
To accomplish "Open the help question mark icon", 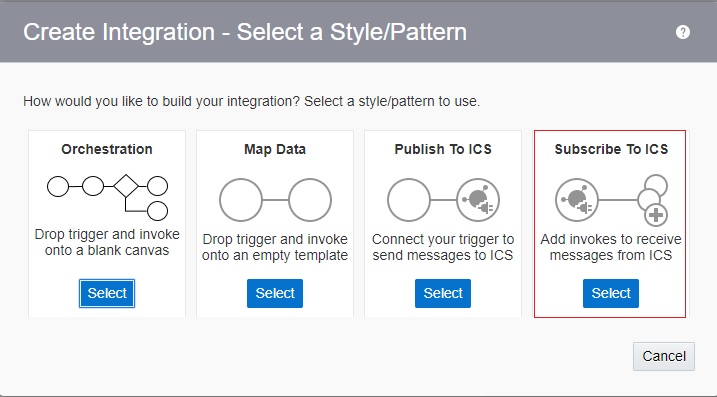I will [x=682, y=32].
